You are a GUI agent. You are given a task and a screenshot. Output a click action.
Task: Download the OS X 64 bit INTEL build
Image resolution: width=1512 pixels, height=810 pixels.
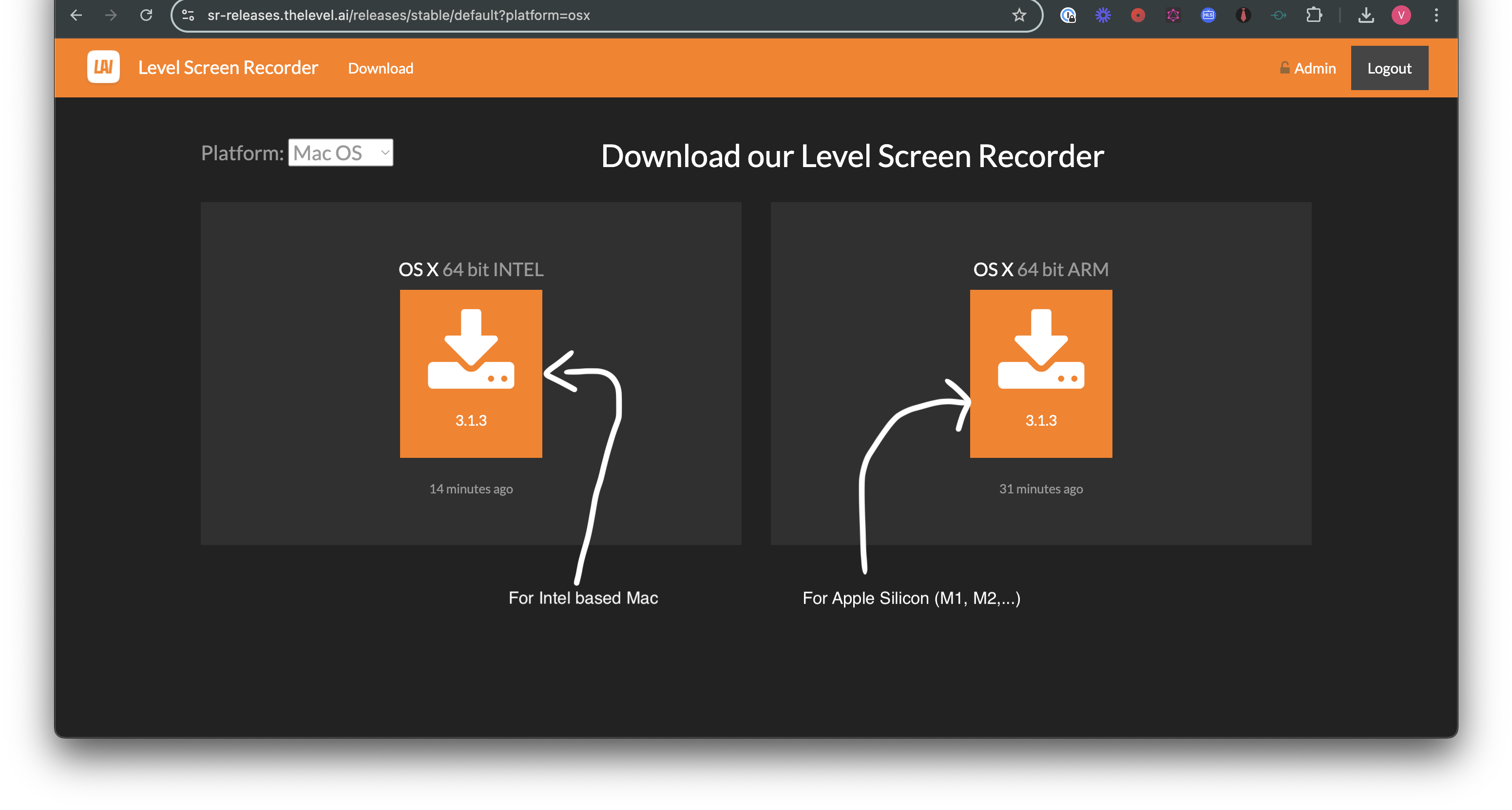pyautogui.click(x=471, y=373)
